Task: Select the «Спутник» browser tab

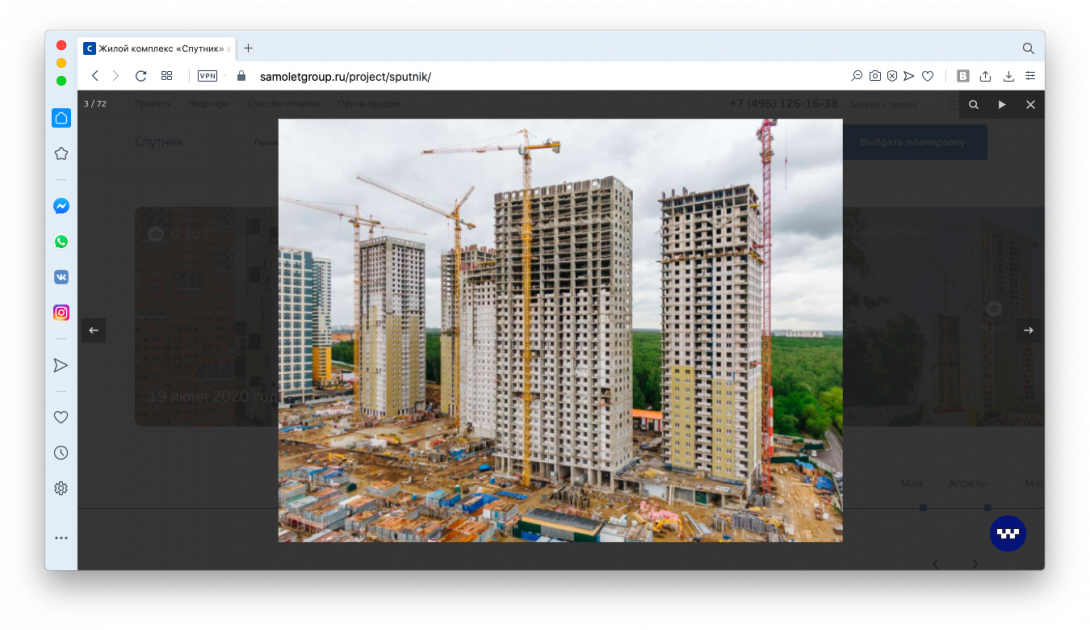Action: pyautogui.click(x=158, y=48)
